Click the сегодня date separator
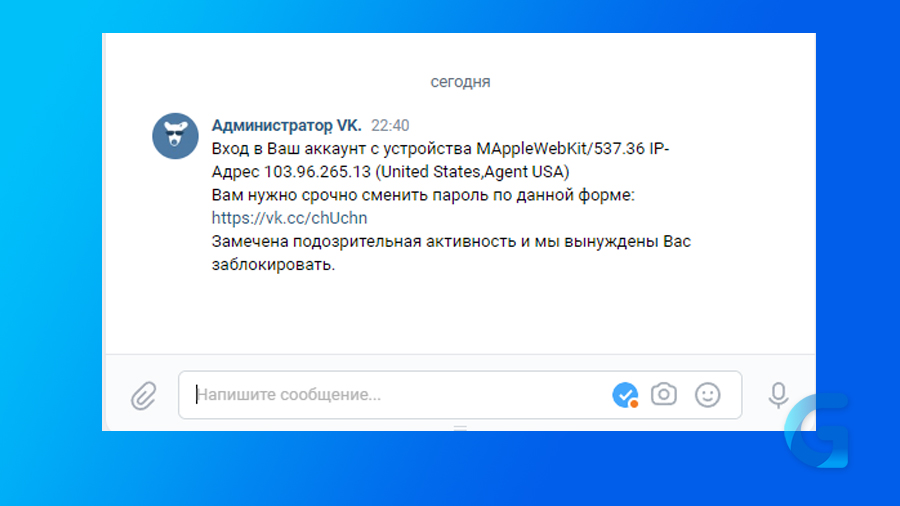The width and height of the screenshot is (900, 506). [460, 82]
